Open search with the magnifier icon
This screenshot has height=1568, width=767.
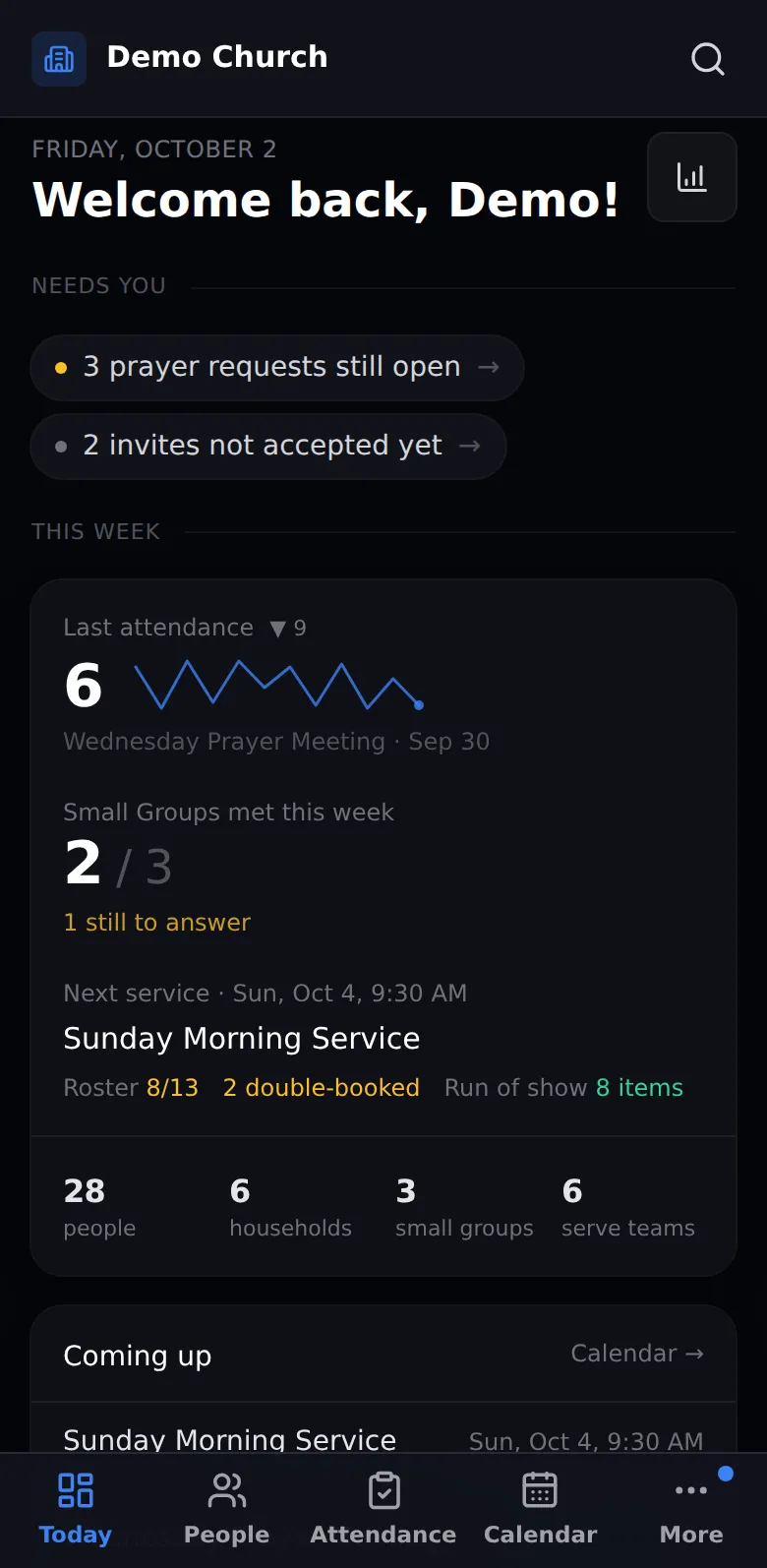(708, 59)
